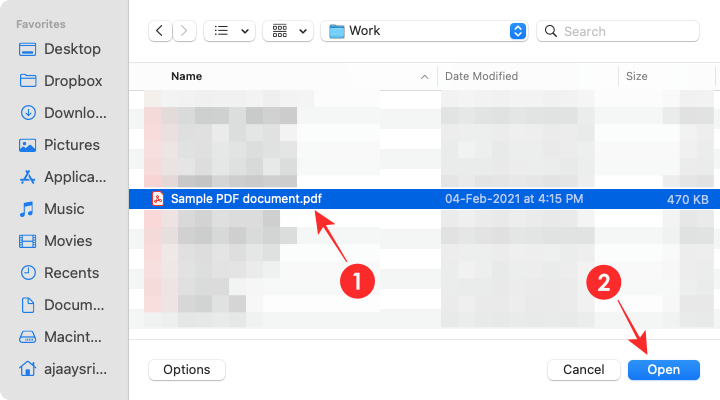This screenshot has height=400, width=720.
Task: Click the Cancel button
Action: pyautogui.click(x=583, y=370)
